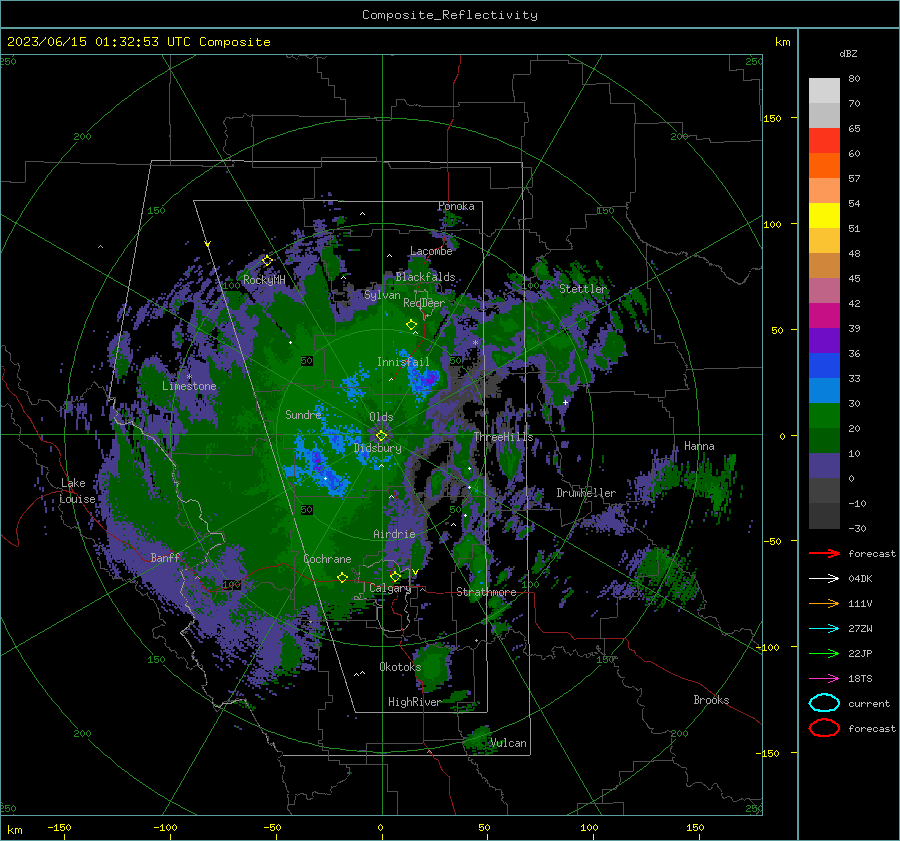
Task: Click the Sylvan label
Action: [x=382, y=295]
